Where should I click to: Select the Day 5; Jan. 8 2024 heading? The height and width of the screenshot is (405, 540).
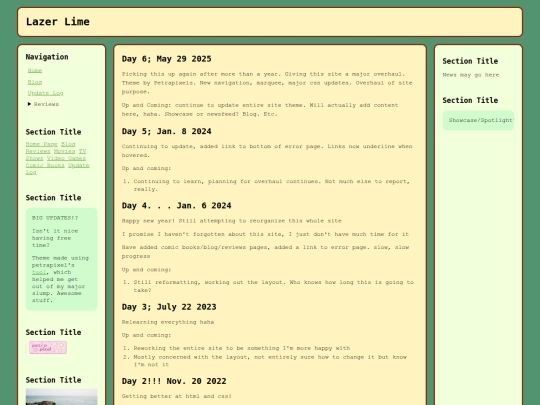(167, 131)
